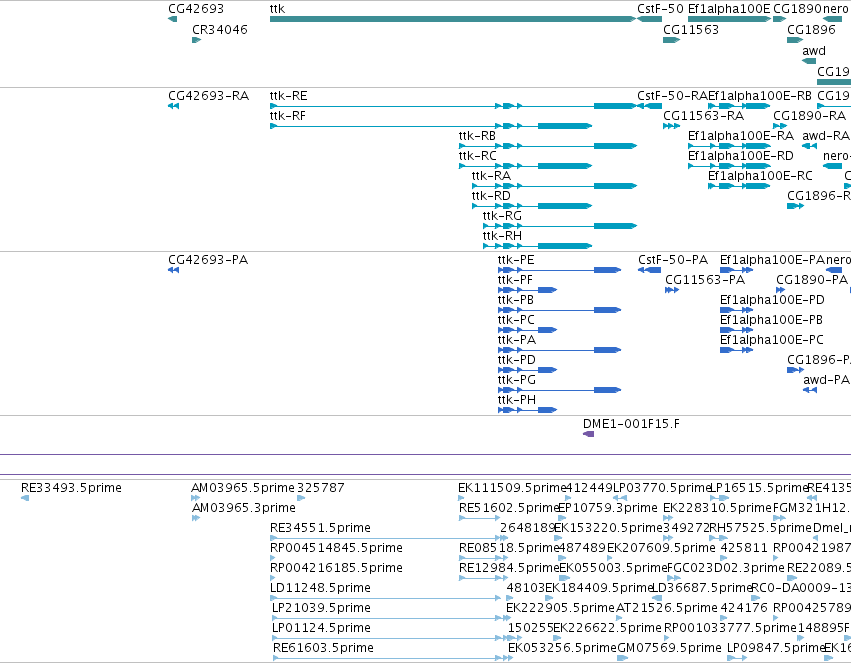
Task: Click the ttk-RG transcript label
Action: pos(502,216)
